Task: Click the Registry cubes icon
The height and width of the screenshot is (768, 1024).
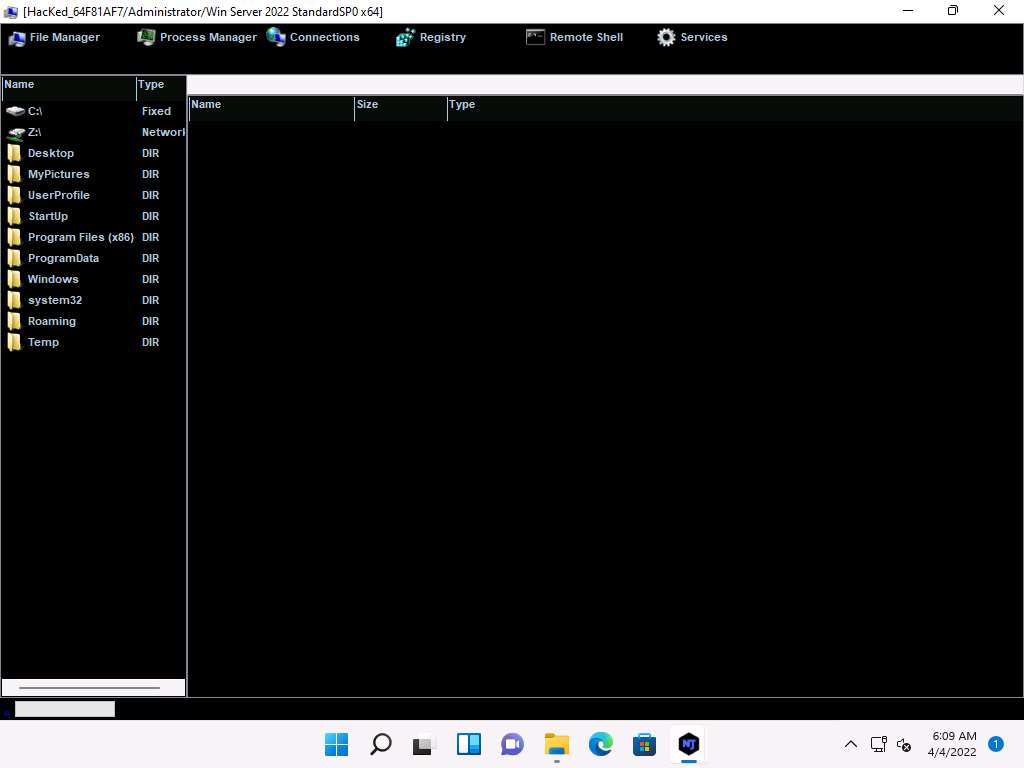Action: [x=405, y=38]
